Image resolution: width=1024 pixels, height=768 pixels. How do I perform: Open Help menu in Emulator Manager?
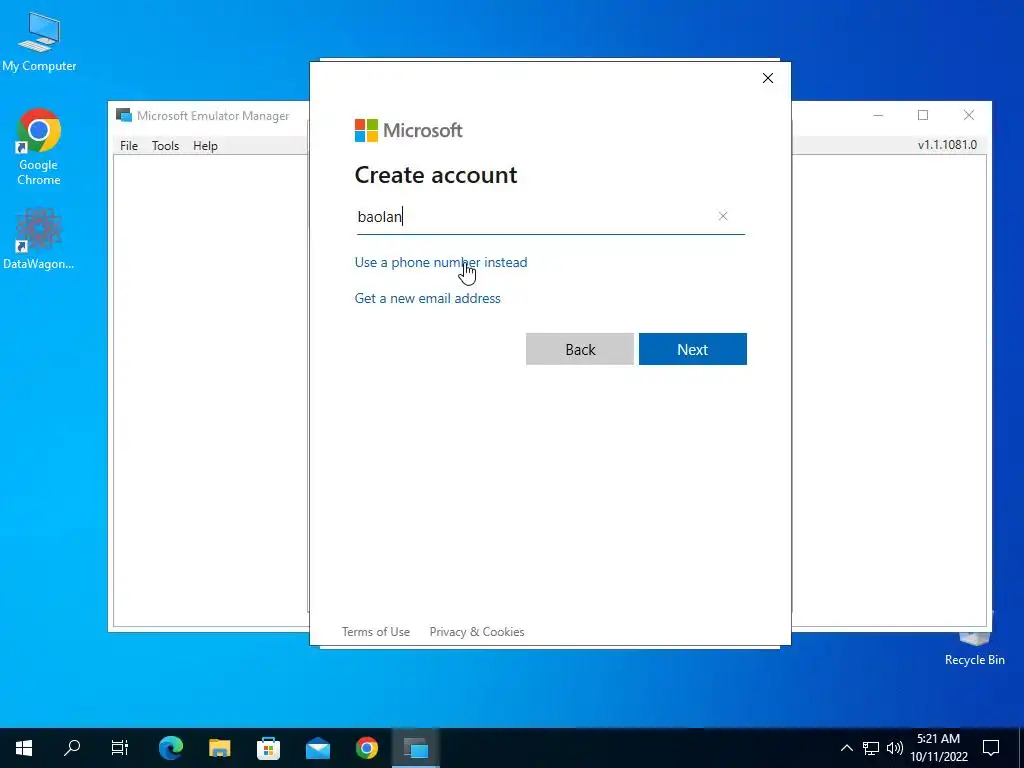[x=205, y=146]
